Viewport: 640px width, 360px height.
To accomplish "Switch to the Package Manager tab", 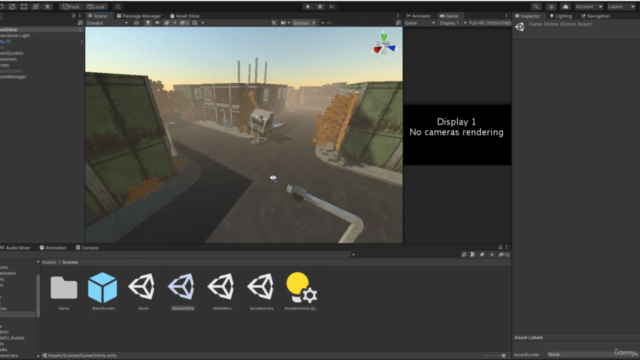I will click(139, 16).
